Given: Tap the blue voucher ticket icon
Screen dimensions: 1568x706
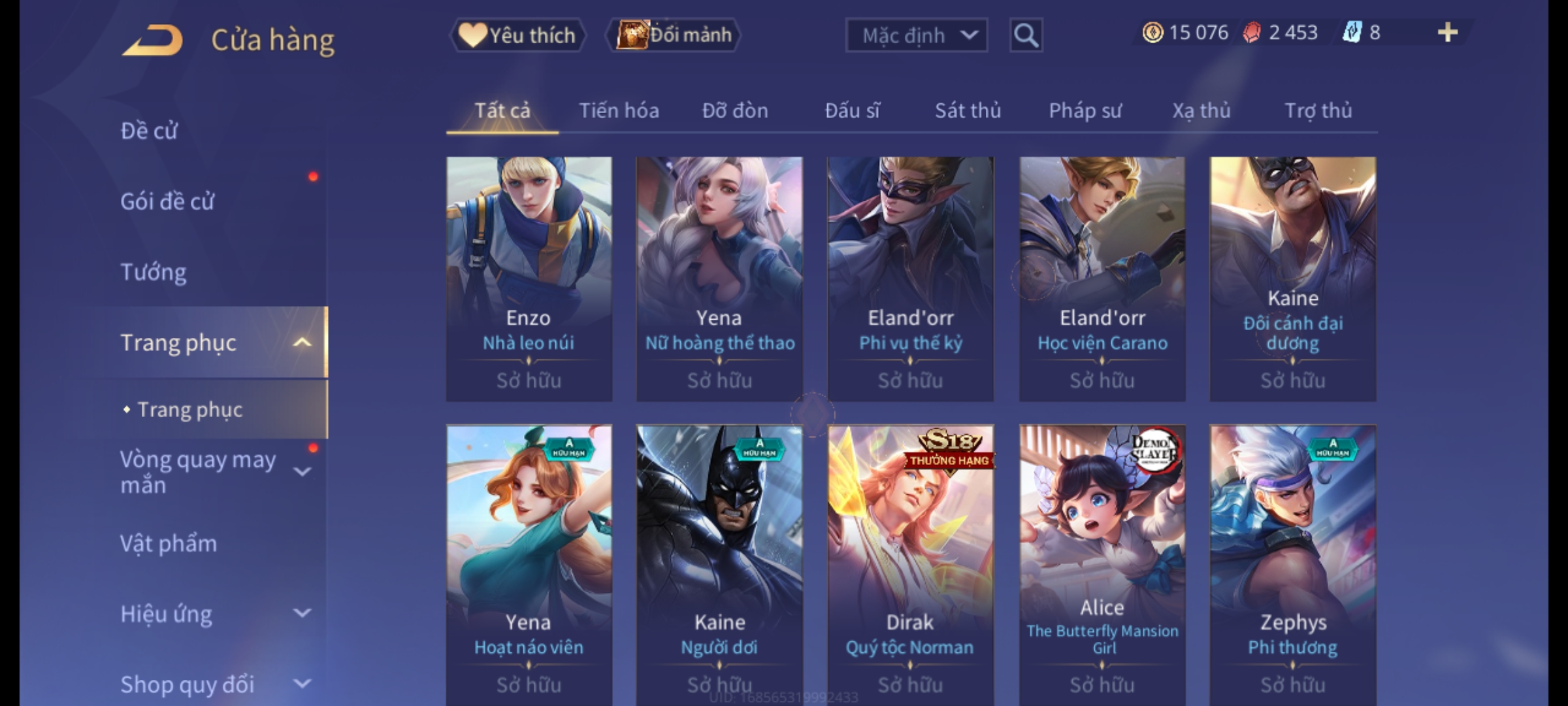Looking at the screenshot, I should (x=1351, y=33).
